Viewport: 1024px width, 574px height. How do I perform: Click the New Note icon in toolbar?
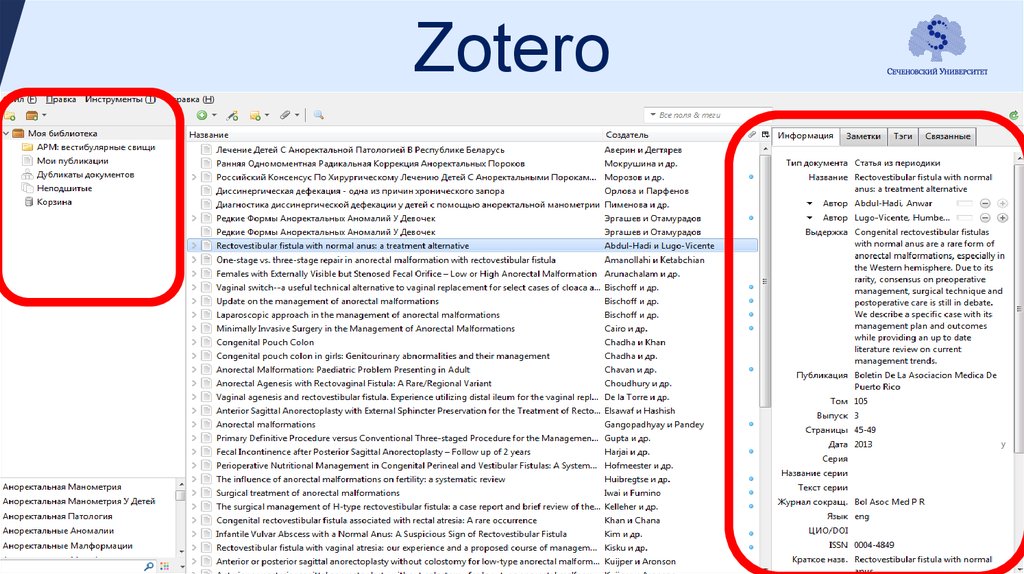(x=255, y=116)
